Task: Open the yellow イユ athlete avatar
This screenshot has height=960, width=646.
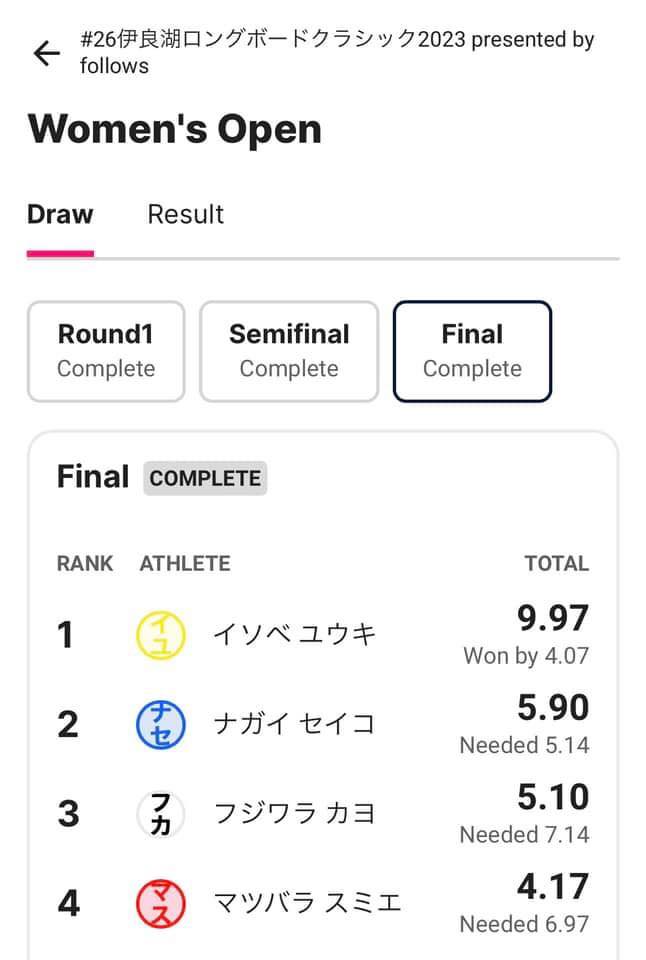Action: click(160, 635)
